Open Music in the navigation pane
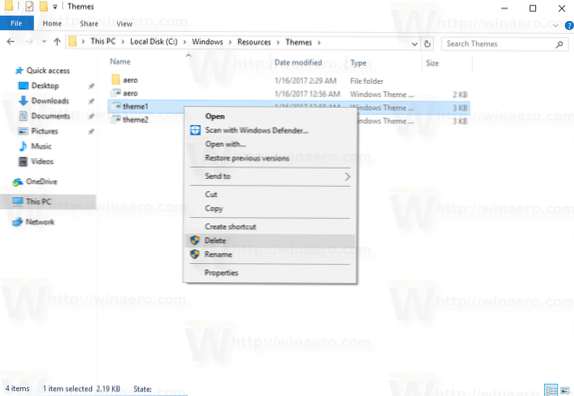The image size is (574, 396). click(x=41, y=146)
